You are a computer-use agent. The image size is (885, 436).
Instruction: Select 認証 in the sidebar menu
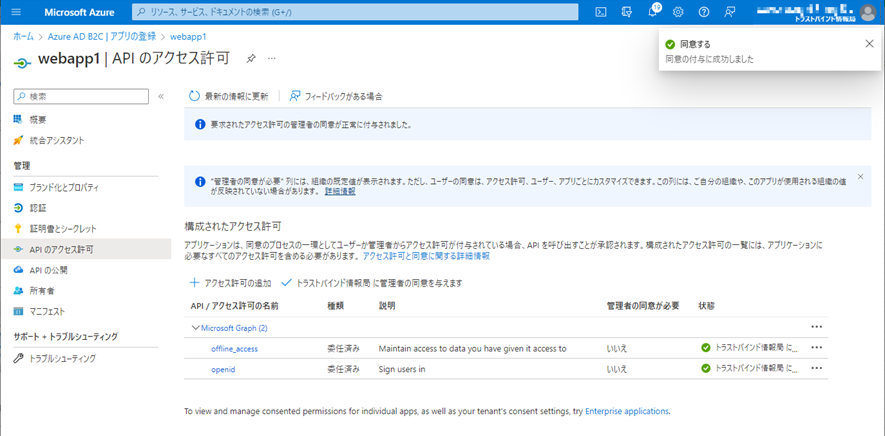coord(38,208)
